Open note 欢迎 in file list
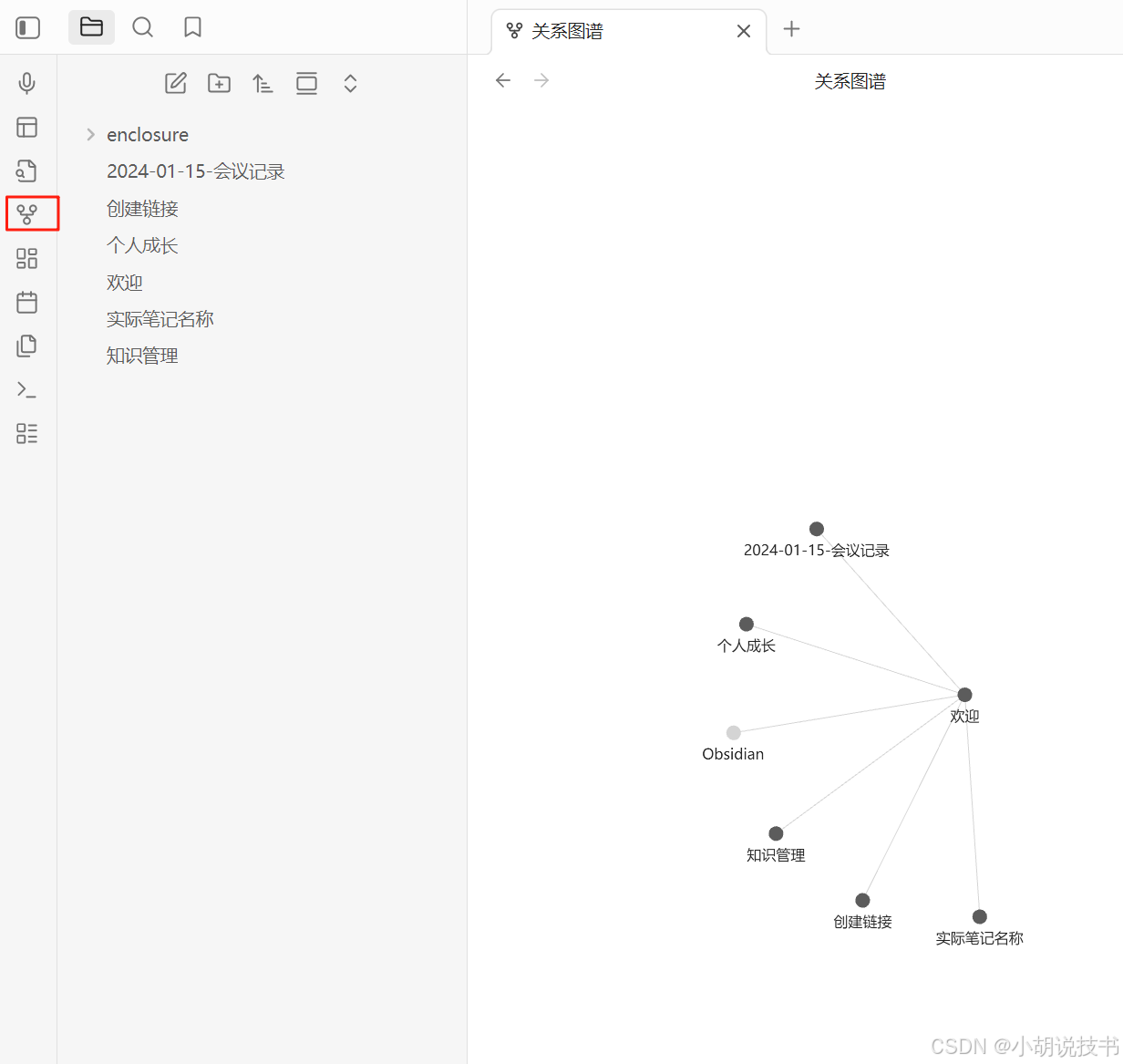Image resolution: width=1123 pixels, height=1064 pixels. [125, 283]
